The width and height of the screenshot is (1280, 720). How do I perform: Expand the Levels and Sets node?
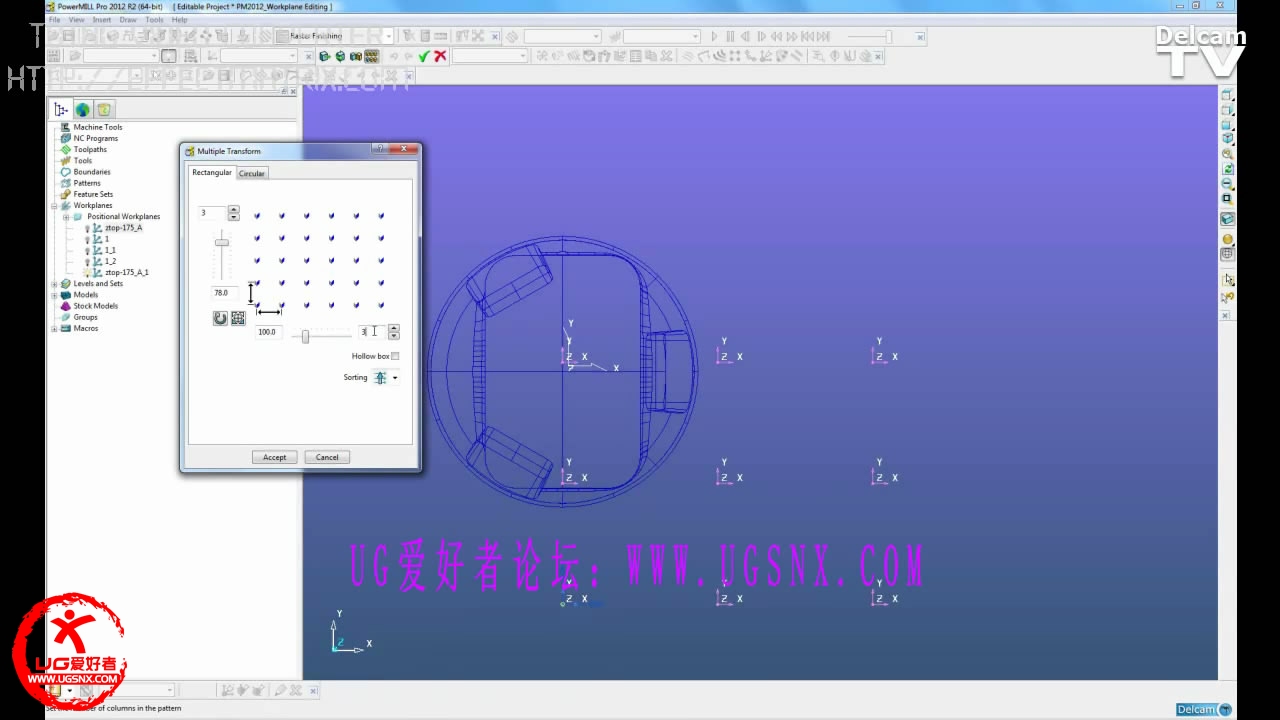(55, 284)
